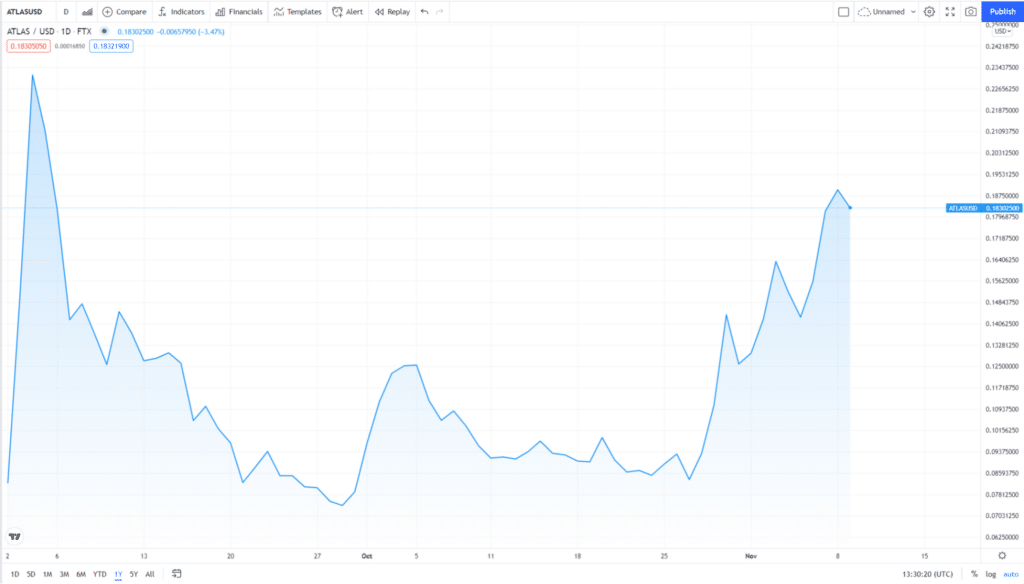1024x584 pixels.
Task: Click the price change −0.00657950 (−3.47%)
Action: click(191, 31)
